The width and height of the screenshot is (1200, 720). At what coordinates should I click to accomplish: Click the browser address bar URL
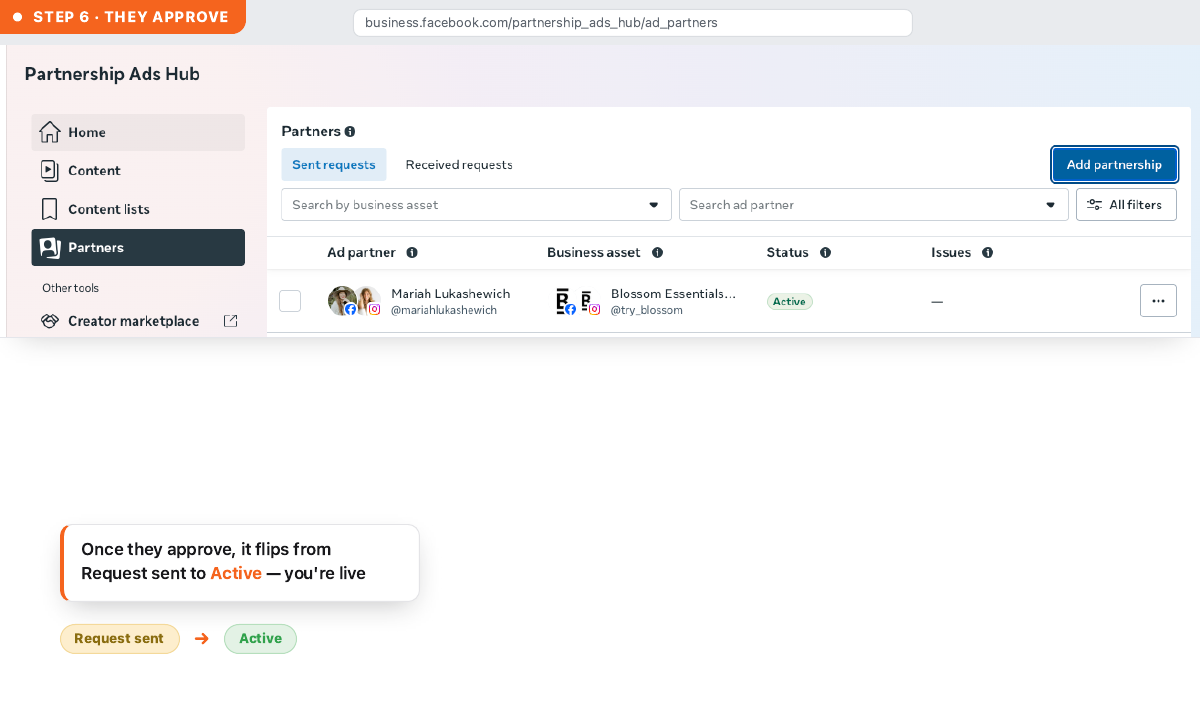(632, 22)
